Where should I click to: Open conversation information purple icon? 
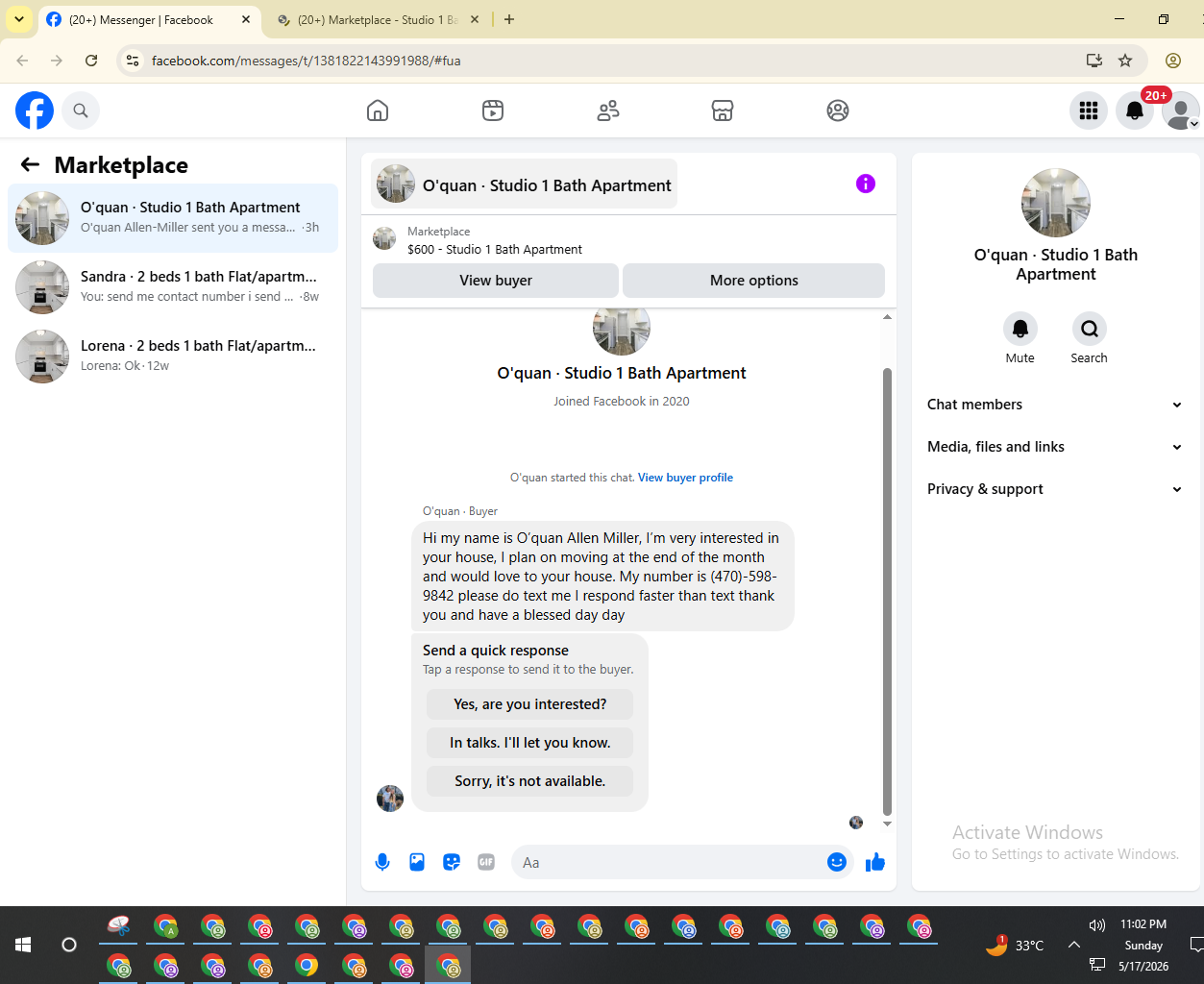pyautogui.click(x=866, y=184)
